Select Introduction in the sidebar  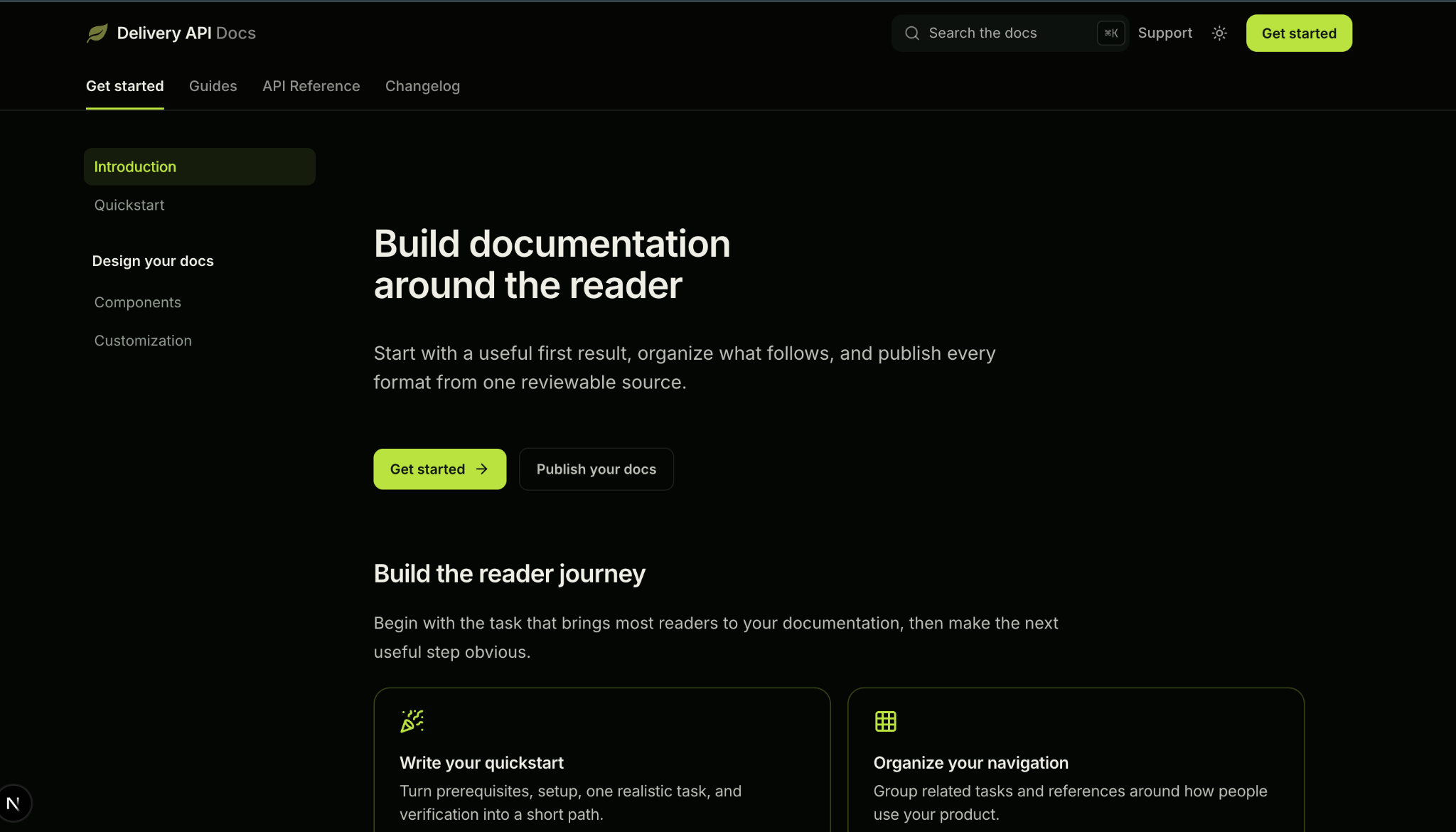(200, 166)
